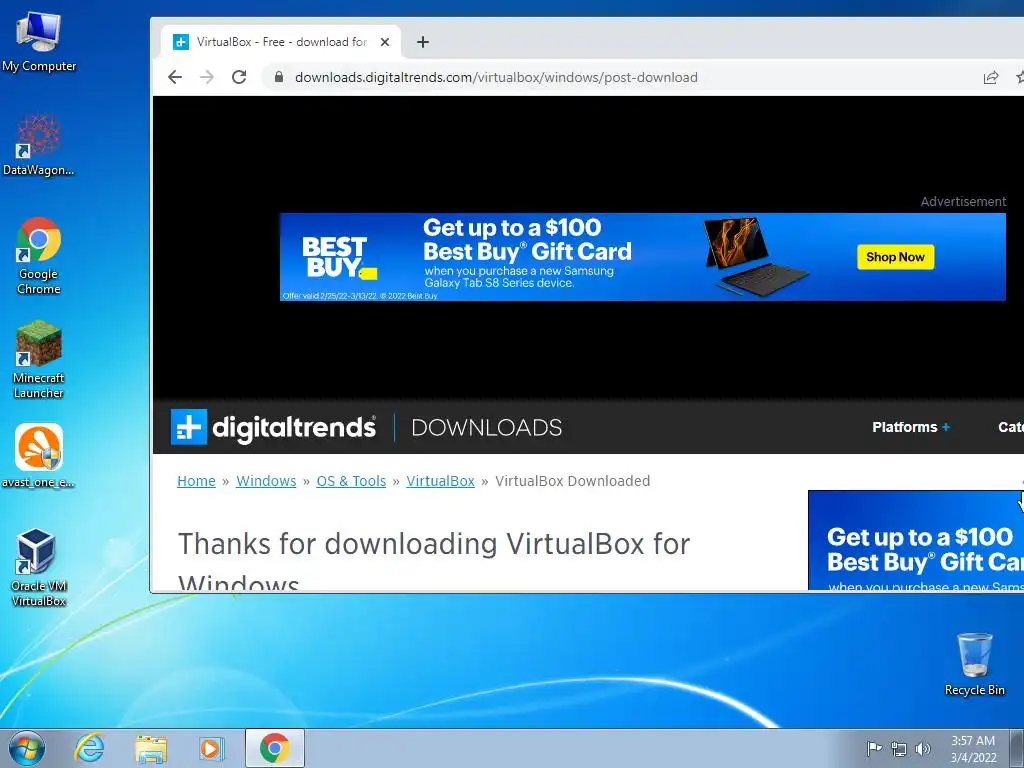This screenshot has height=768, width=1024.
Task: Launch Oracle VM VirtualBox shortcut
Action: tap(39, 568)
